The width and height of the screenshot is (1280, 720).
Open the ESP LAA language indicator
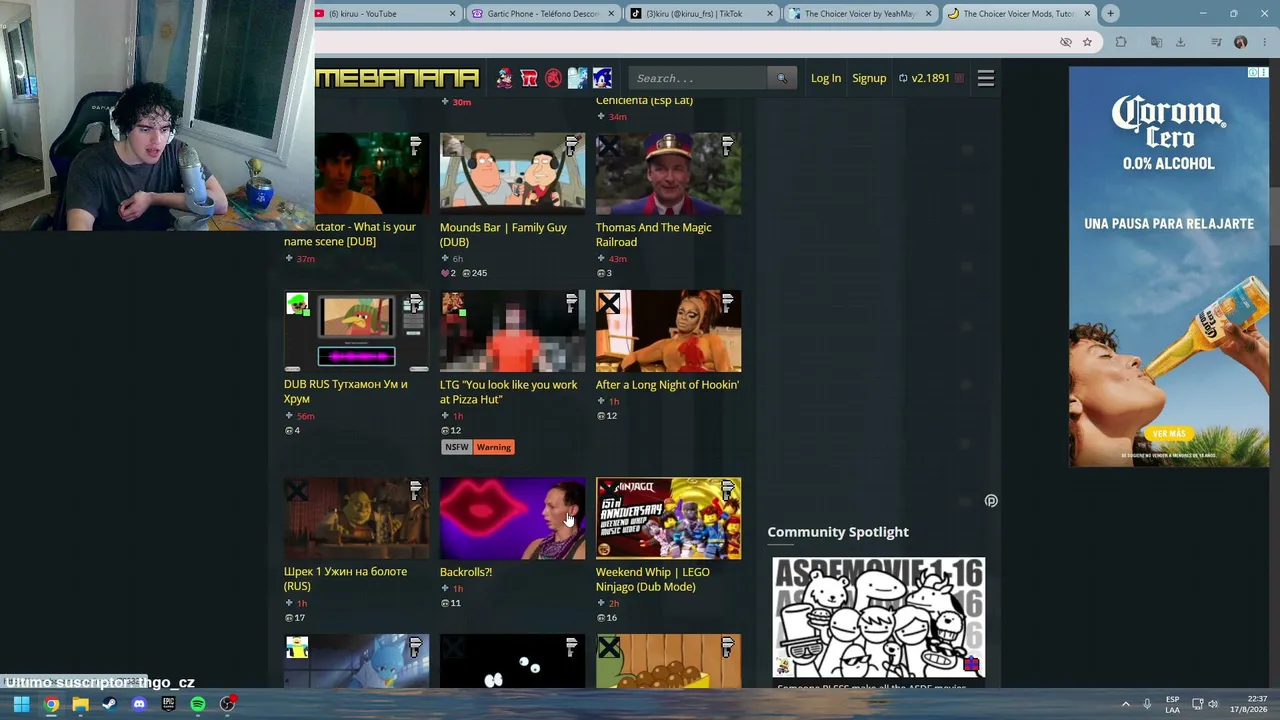pos(1172,704)
